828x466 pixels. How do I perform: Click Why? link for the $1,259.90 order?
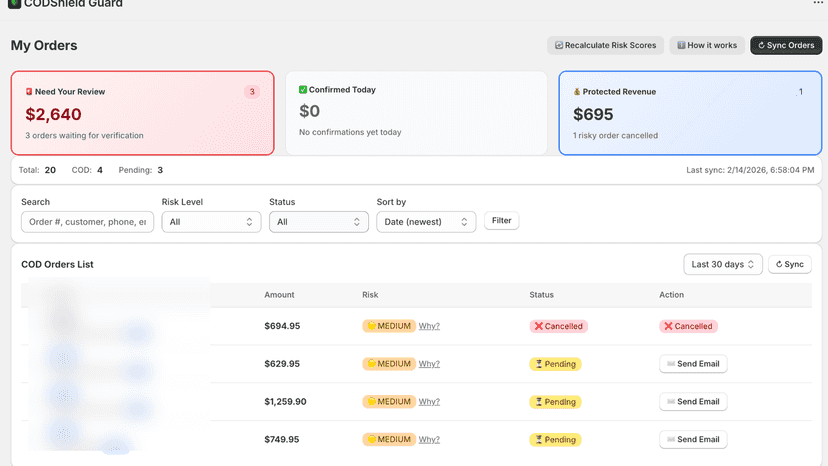point(429,402)
